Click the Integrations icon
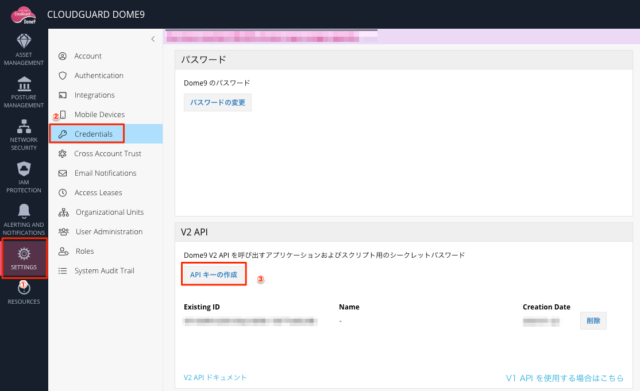The width and height of the screenshot is (640, 391). 62,95
